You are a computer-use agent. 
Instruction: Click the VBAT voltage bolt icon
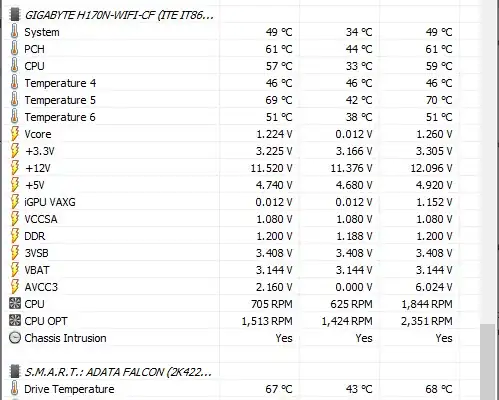coord(14,270)
